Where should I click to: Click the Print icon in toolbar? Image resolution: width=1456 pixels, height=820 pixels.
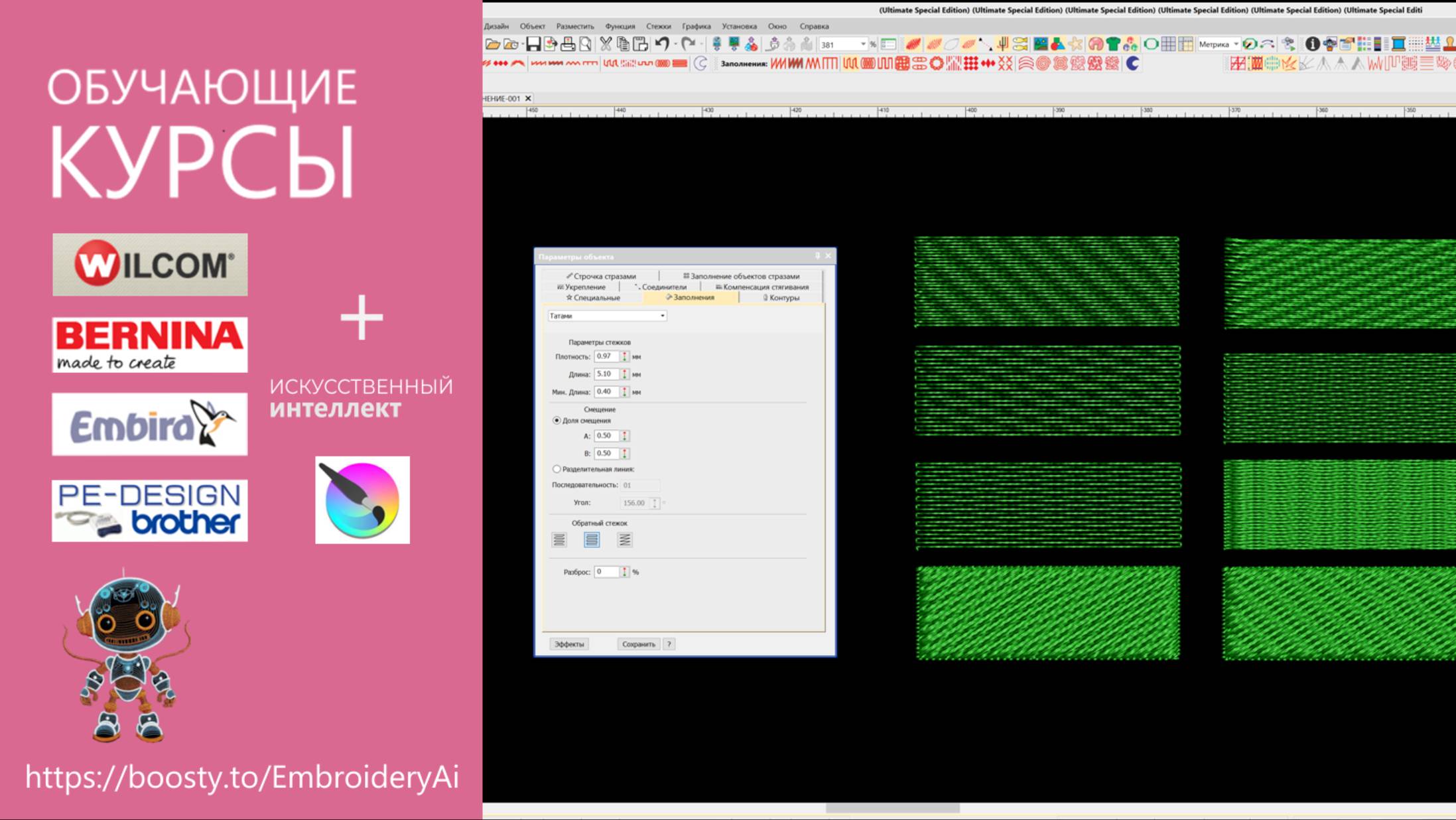point(568,44)
